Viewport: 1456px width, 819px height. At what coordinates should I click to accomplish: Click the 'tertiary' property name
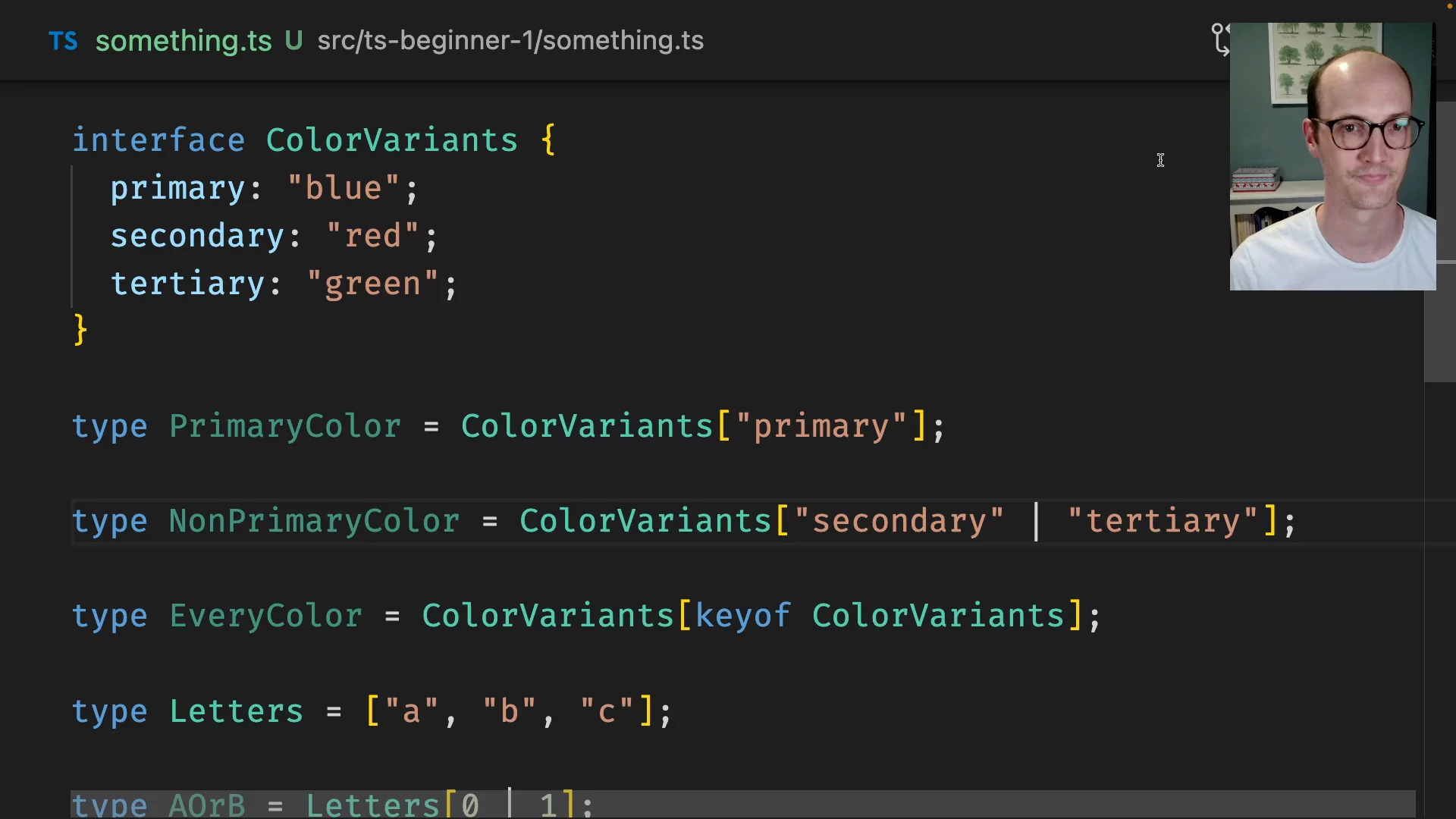tap(187, 284)
